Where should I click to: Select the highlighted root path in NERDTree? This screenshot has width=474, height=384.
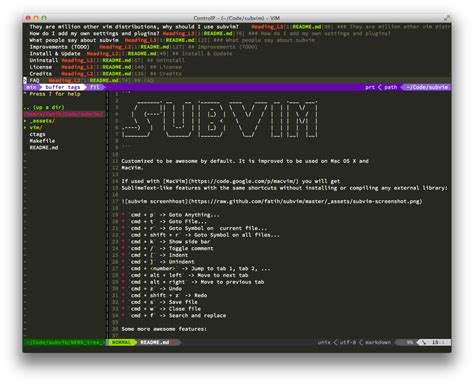pos(63,114)
